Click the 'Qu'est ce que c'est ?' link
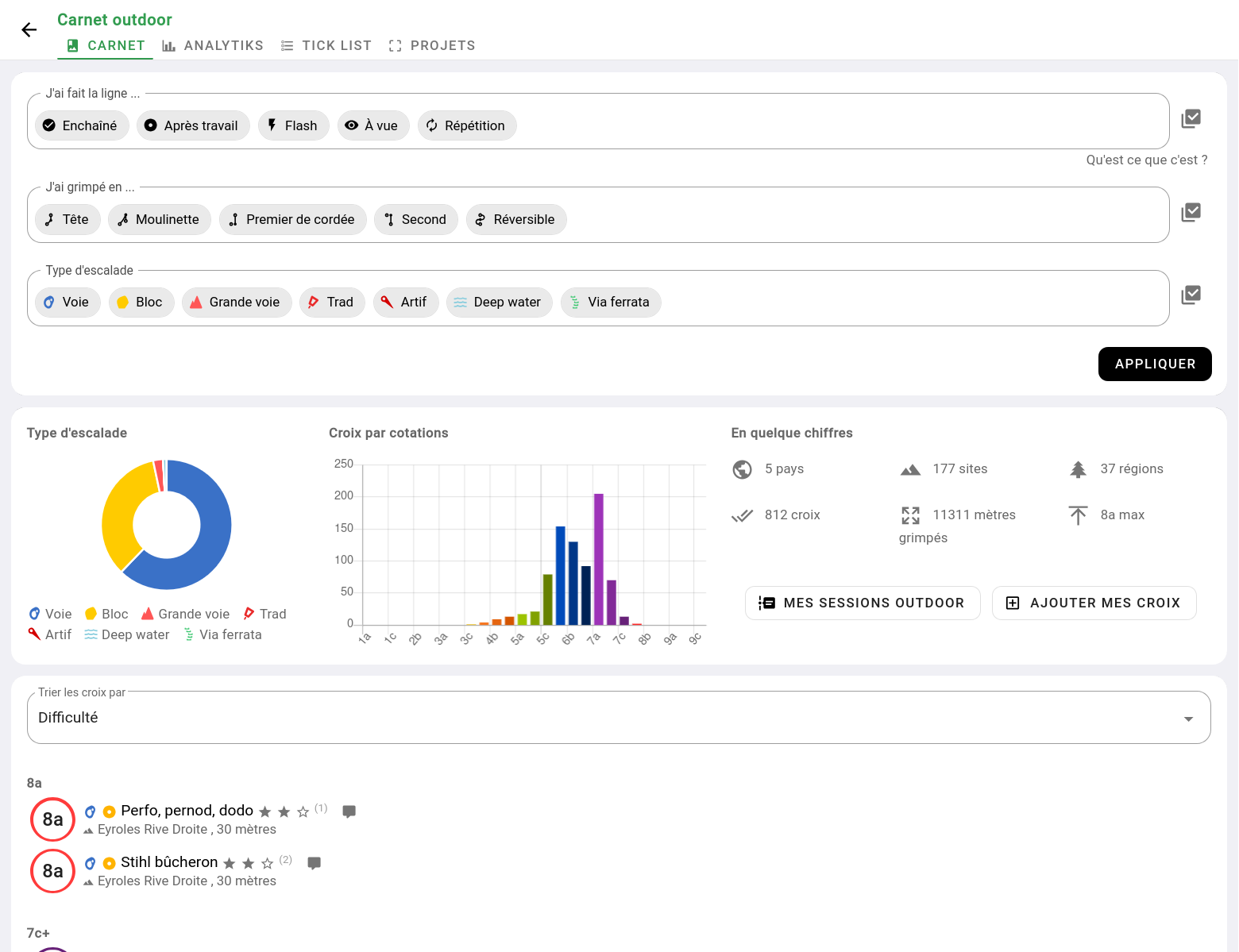1239x952 pixels. point(1146,160)
